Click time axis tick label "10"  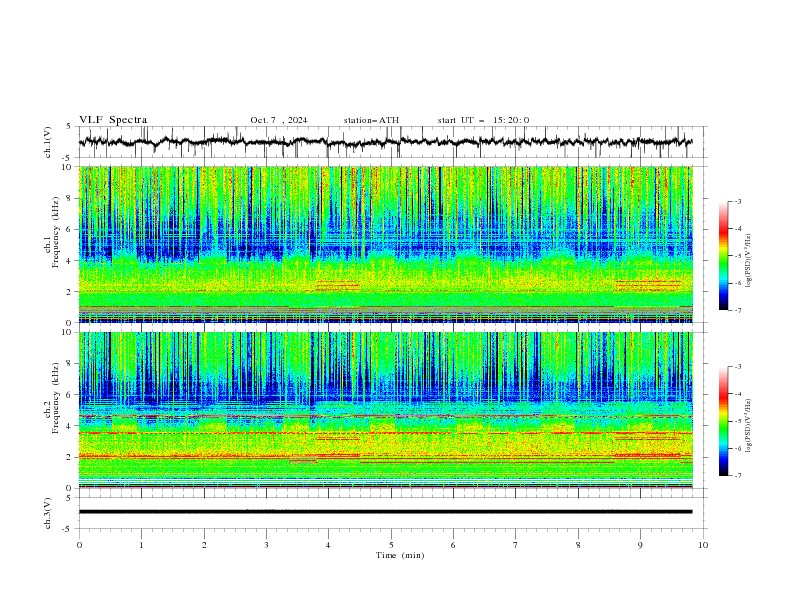point(703,545)
